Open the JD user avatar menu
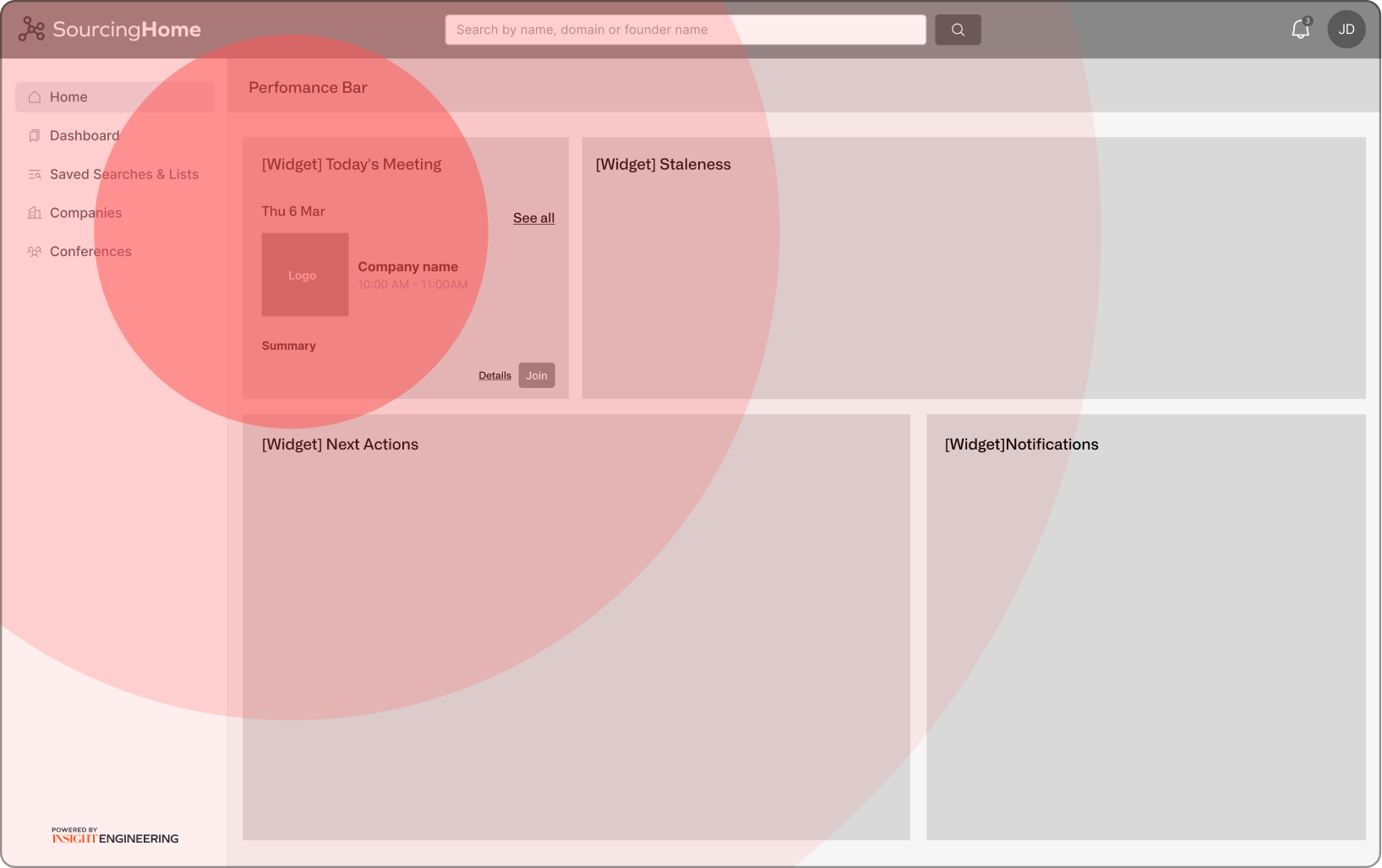The image size is (1382, 868). pyautogui.click(x=1346, y=30)
